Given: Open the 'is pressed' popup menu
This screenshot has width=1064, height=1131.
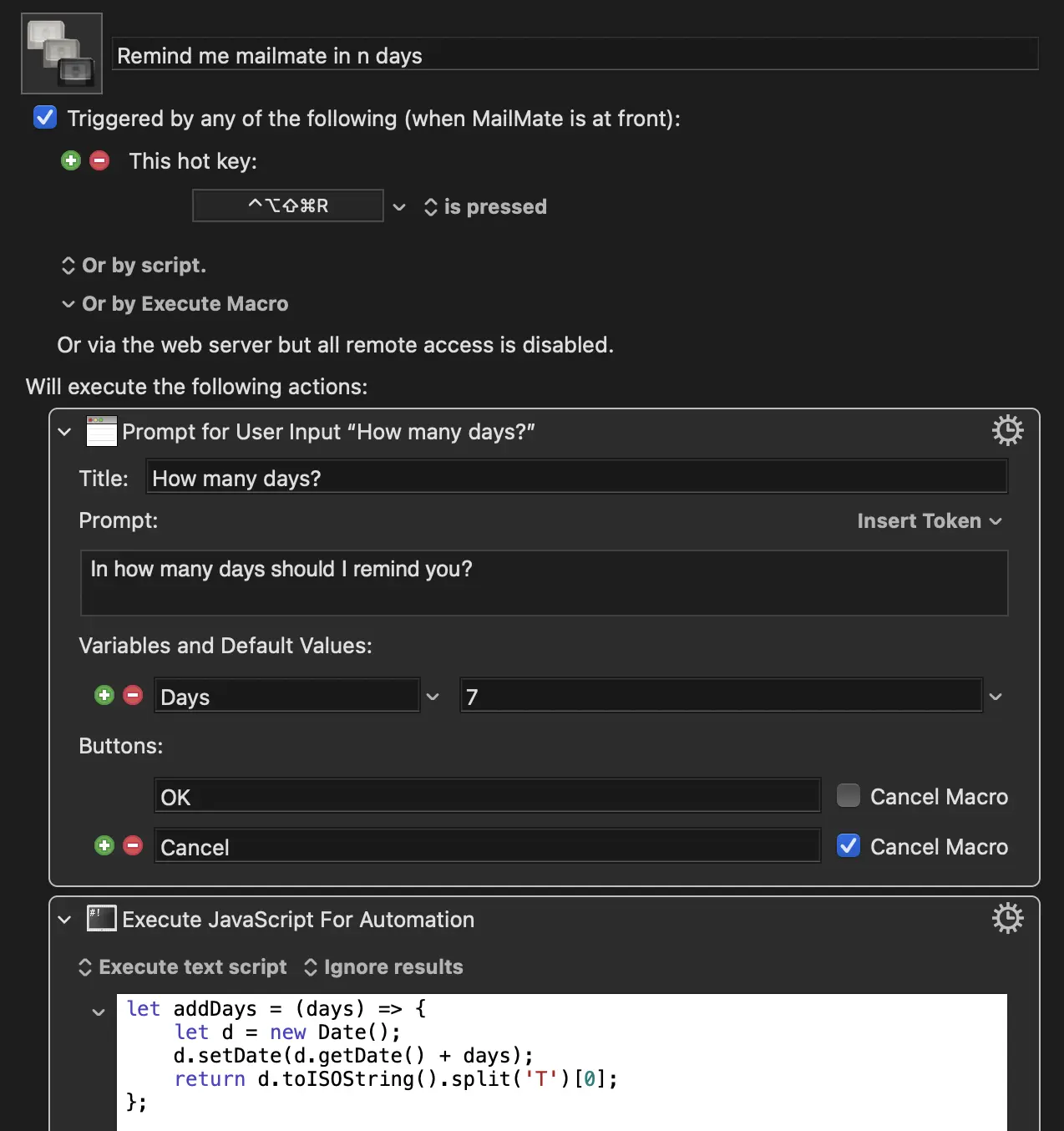Looking at the screenshot, I should [x=485, y=207].
